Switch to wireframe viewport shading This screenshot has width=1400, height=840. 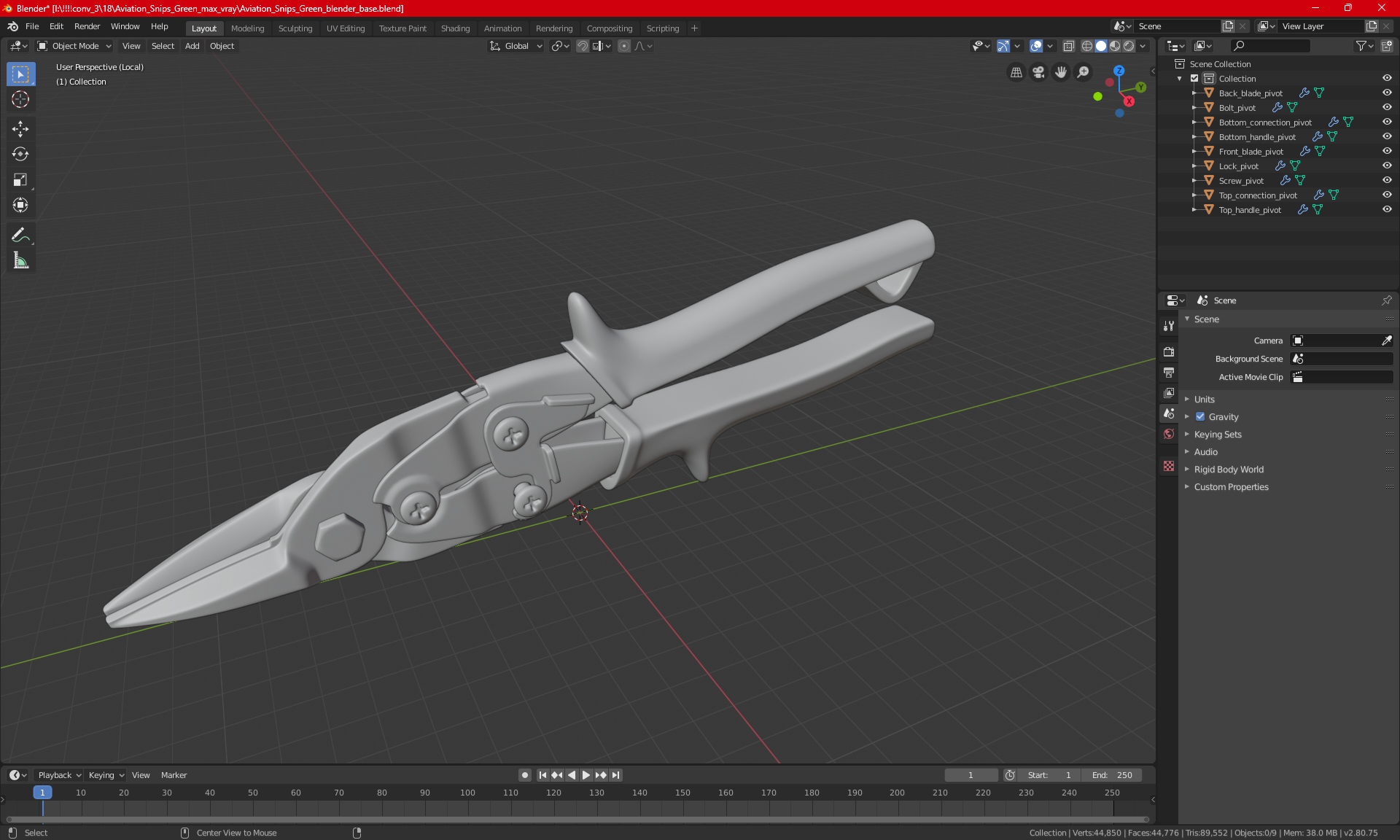tap(1087, 46)
